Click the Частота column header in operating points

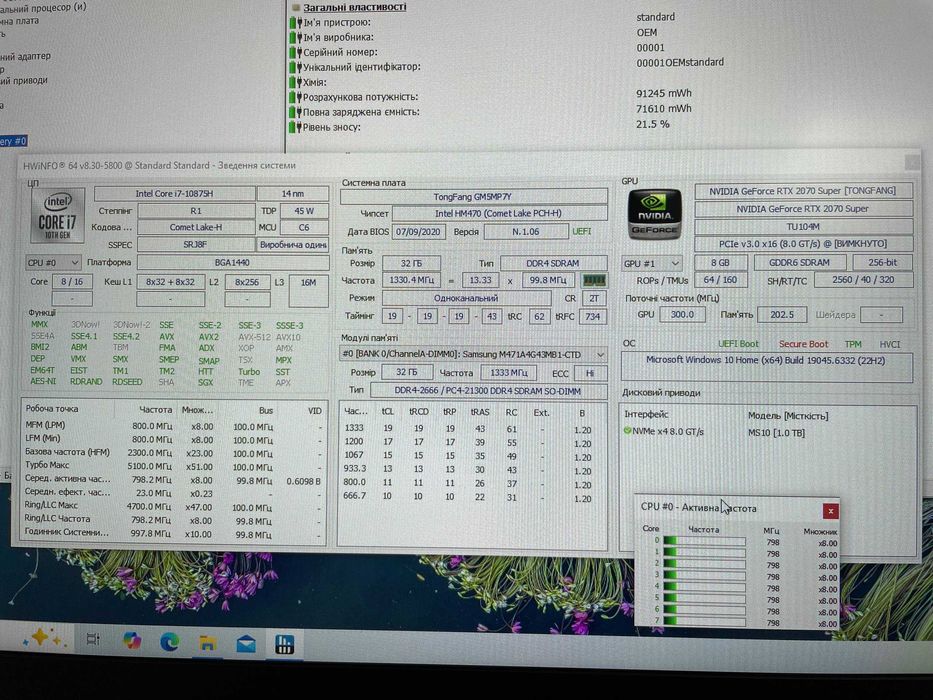pos(155,410)
